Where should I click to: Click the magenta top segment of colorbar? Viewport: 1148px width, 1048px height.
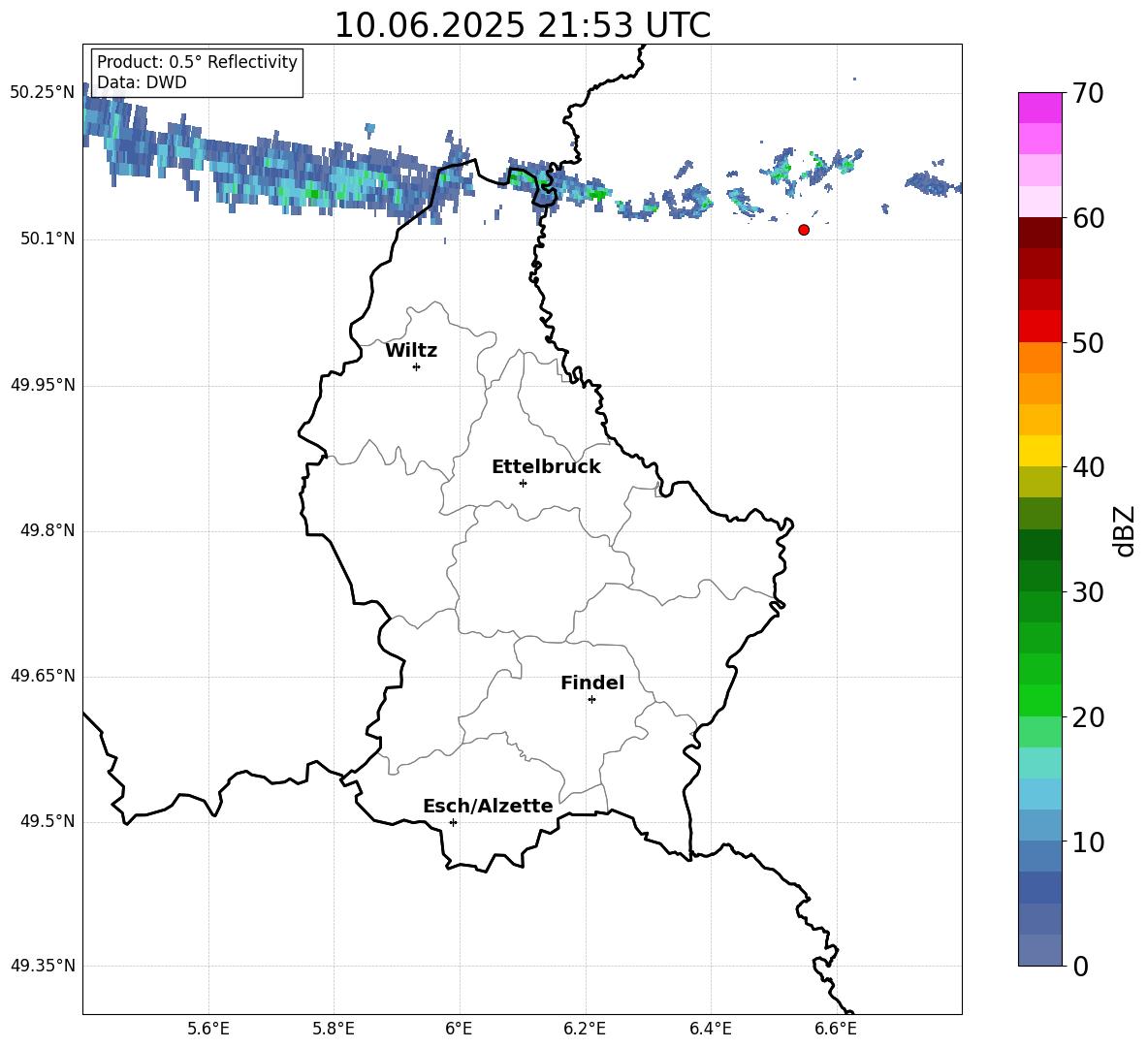point(1040,108)
